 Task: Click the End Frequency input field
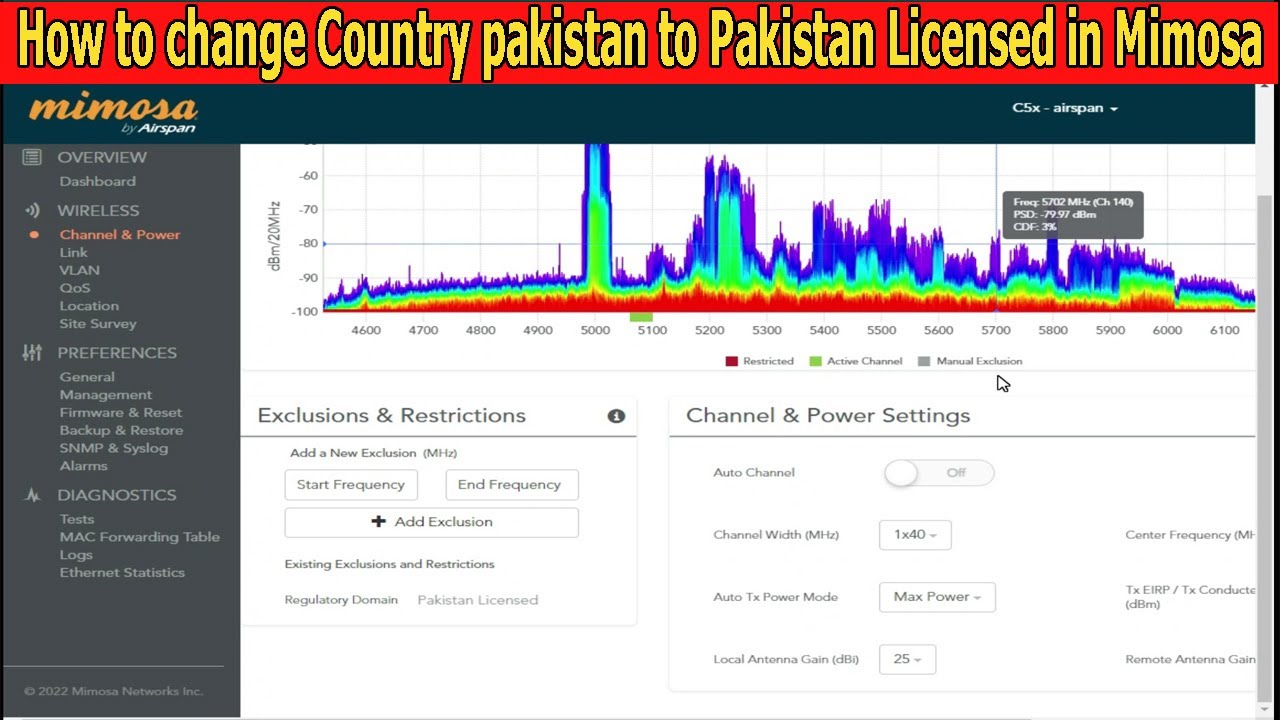[512, 485]
